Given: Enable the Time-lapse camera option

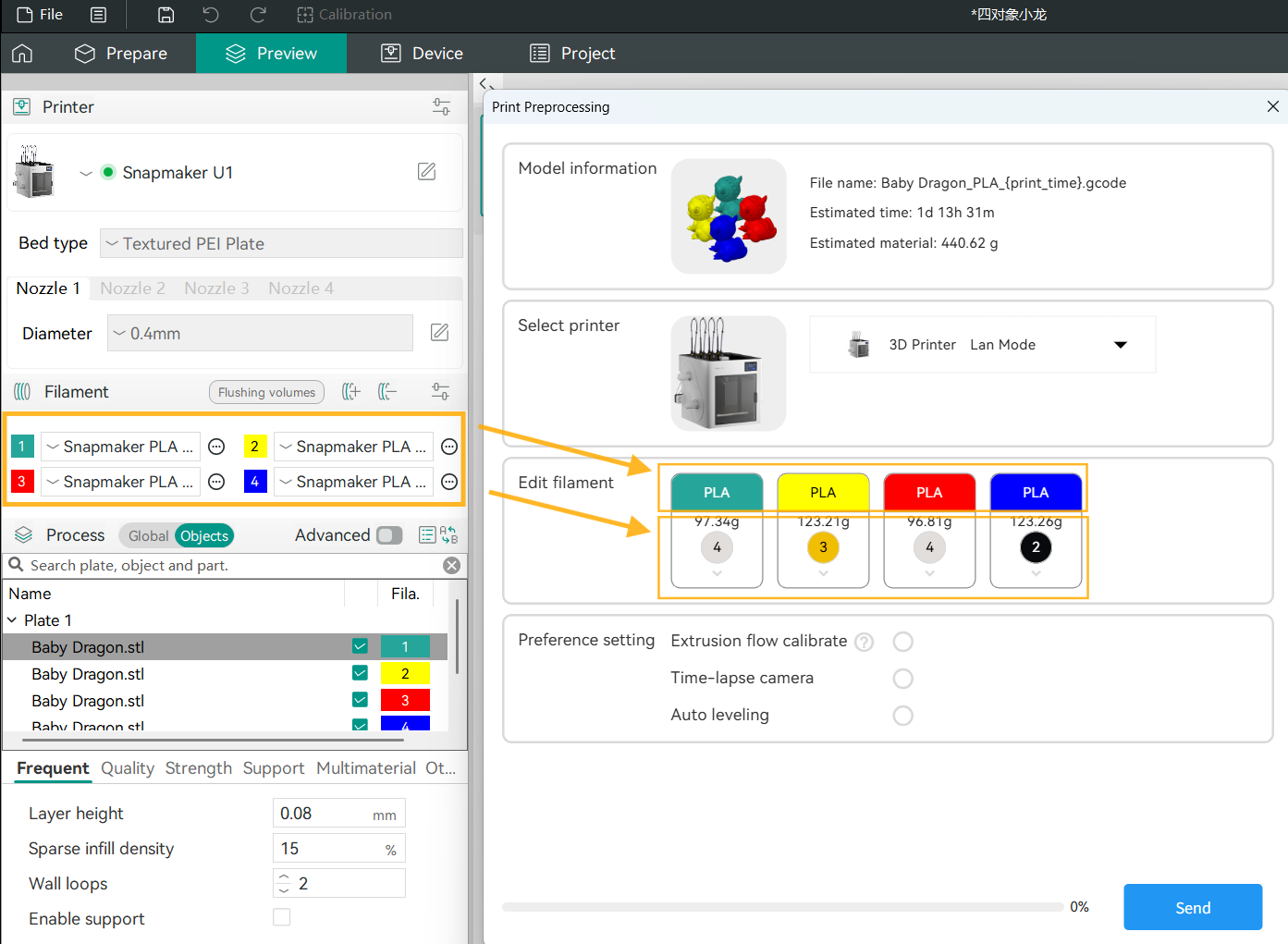Looking at the screenshot, I should tap(902, 678).
